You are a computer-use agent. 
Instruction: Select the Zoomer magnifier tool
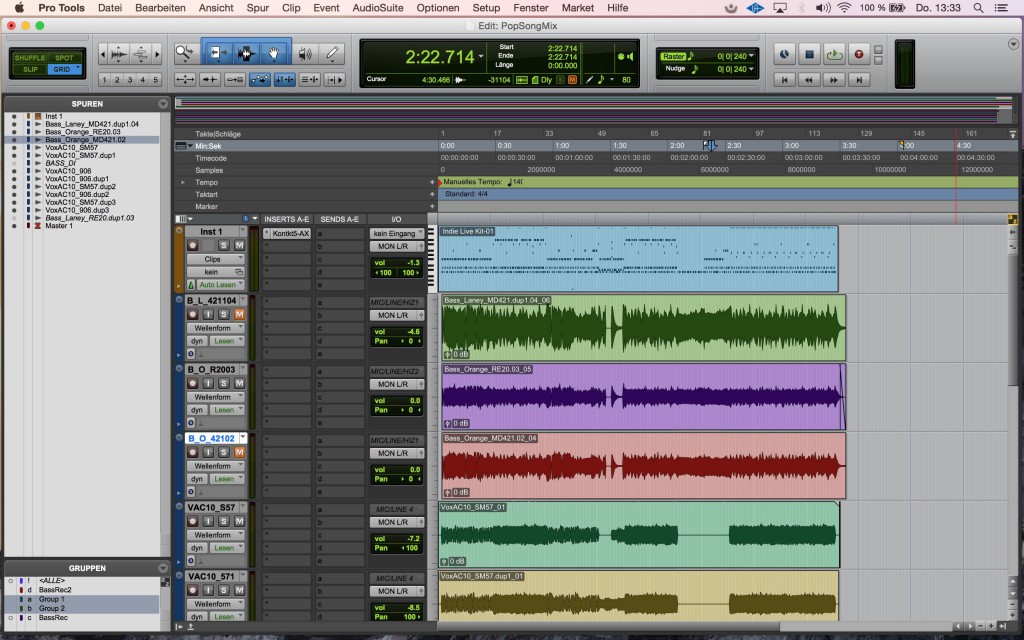[185, 54]
